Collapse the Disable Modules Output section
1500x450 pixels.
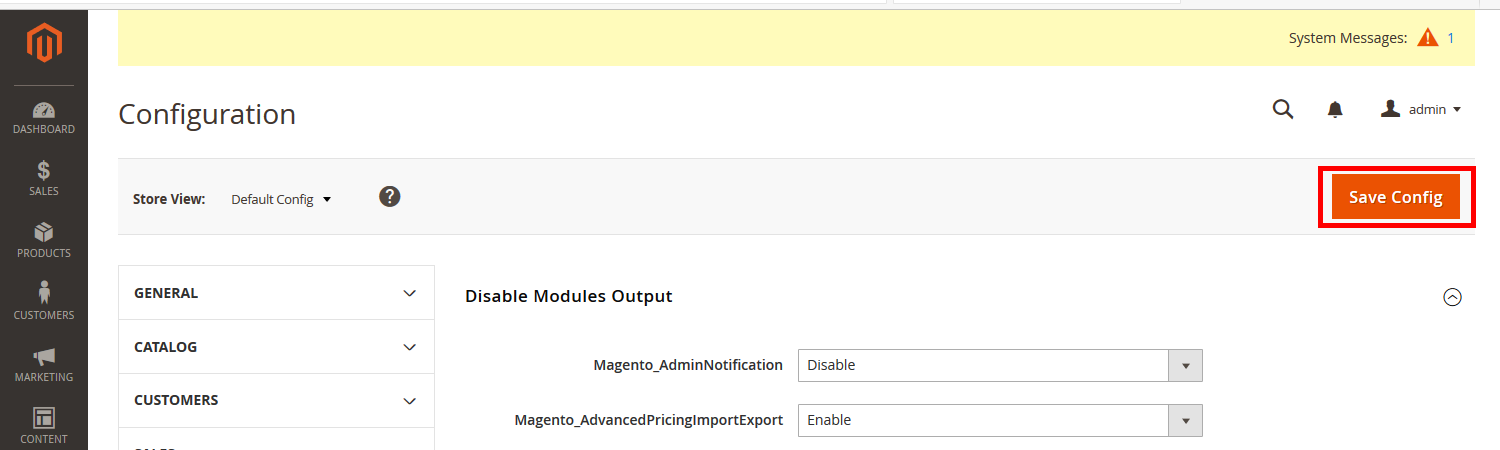click(x=1453, y=297)
